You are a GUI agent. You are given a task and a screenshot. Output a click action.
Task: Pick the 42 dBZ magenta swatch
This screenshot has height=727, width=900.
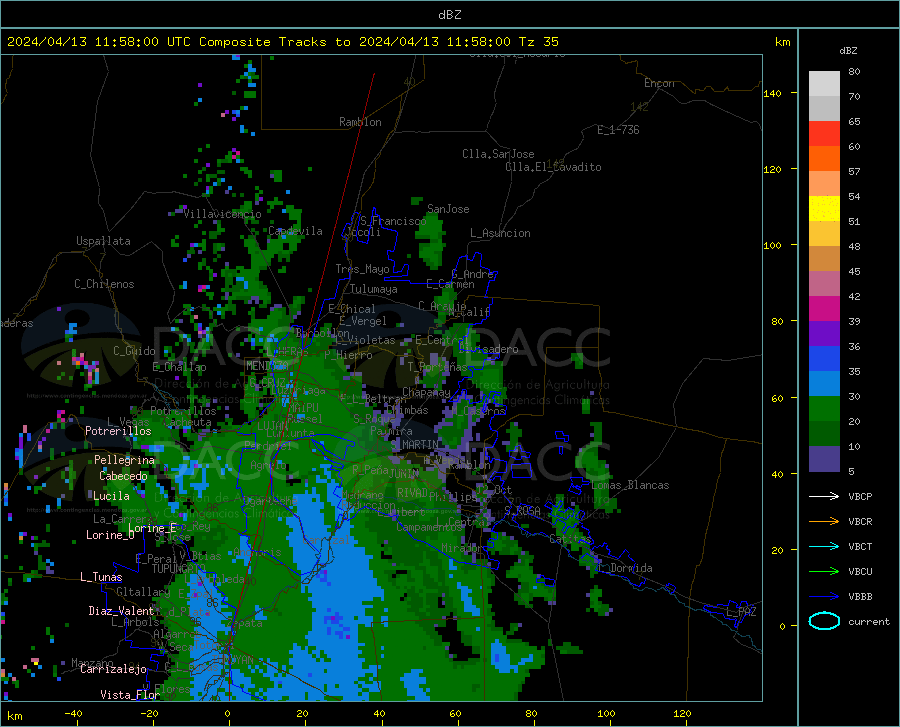click(x=824, y=309)
